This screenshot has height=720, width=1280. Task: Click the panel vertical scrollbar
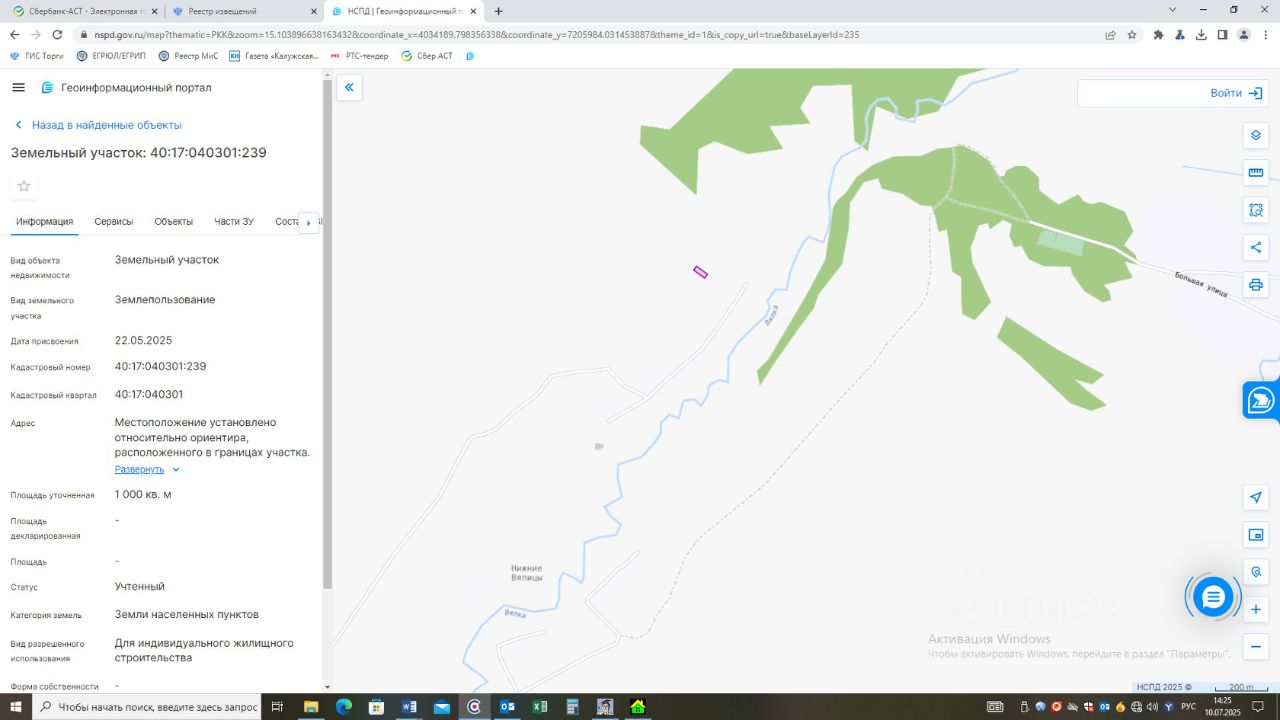point(327,335)
